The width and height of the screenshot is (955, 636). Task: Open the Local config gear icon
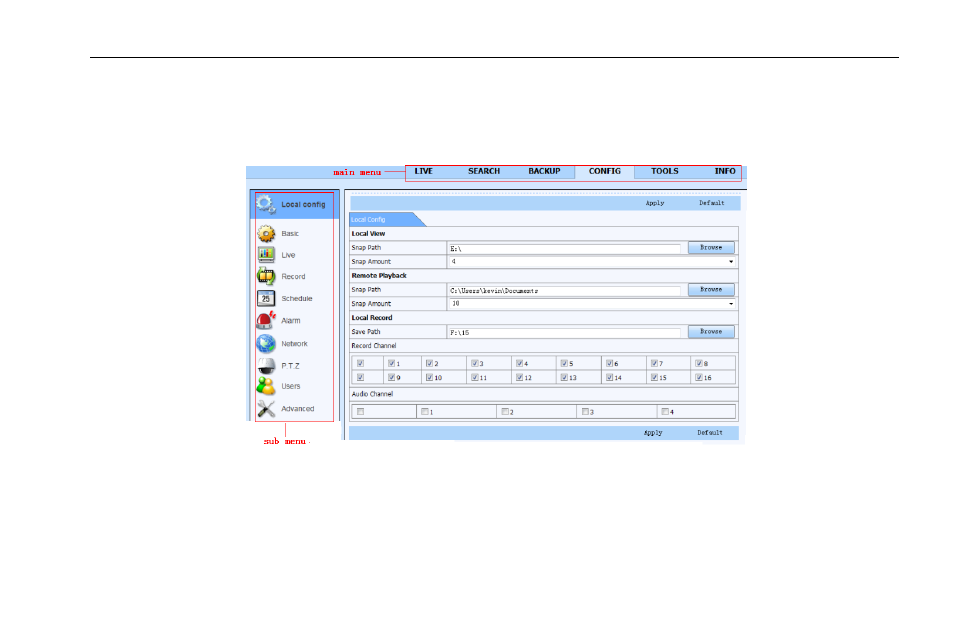[x=266, y=204]
